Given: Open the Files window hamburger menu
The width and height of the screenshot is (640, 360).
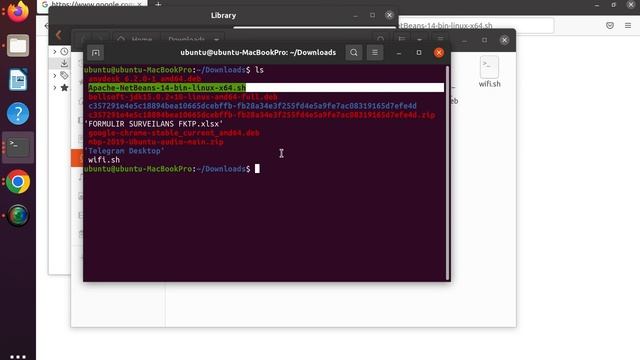Looking at the screenshot, I should (x=440, y=40).
